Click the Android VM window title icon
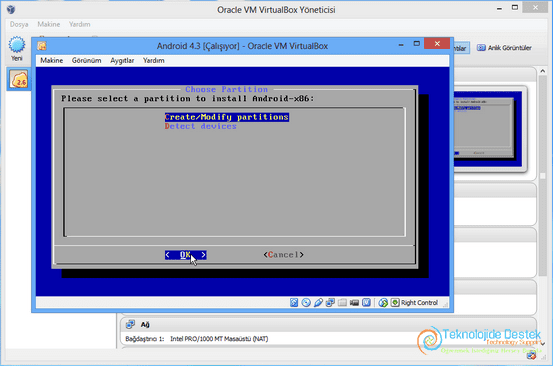This screenshot has width=553, height=366. pyautogui.click(x=42, y=46)
